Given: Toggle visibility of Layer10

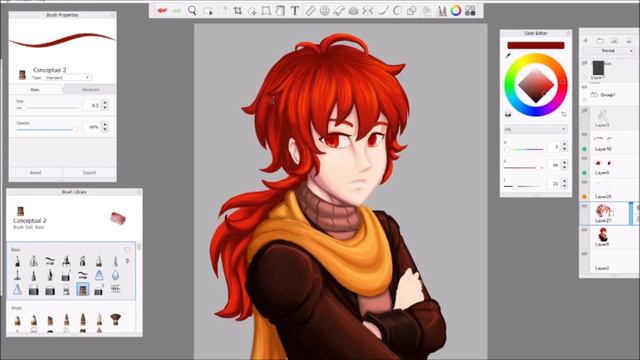Looking at the screenshot, I should 584,135.
